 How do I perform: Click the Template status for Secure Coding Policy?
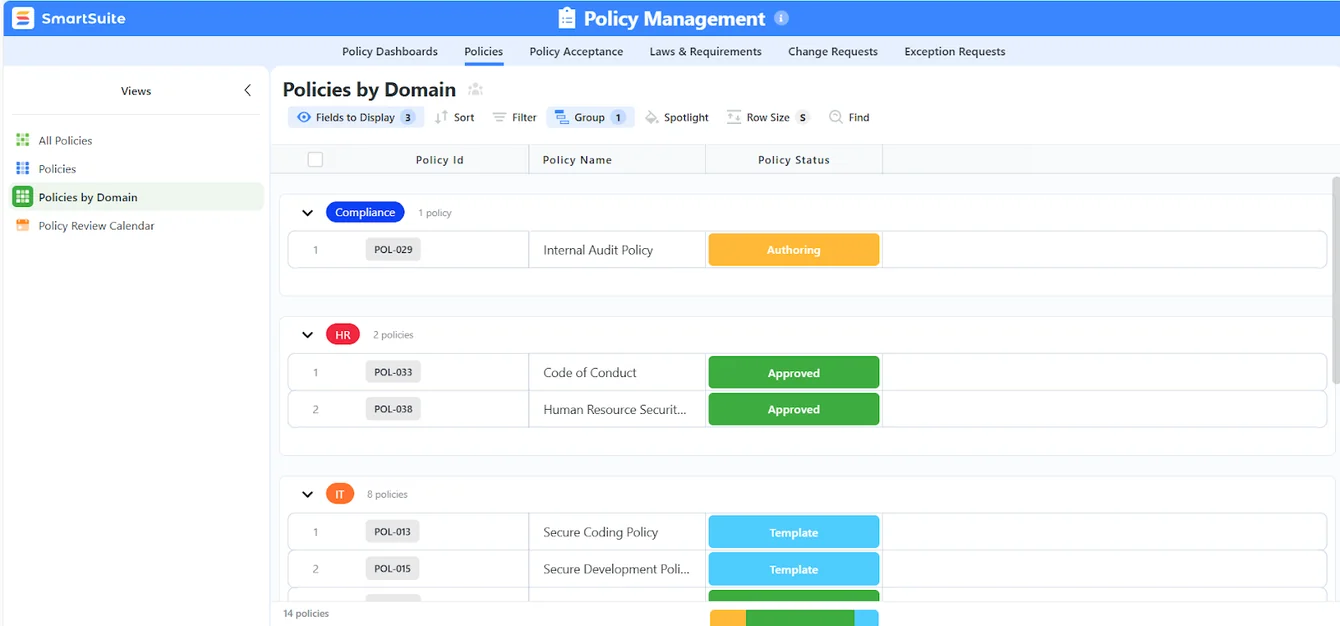click(794, 532)
